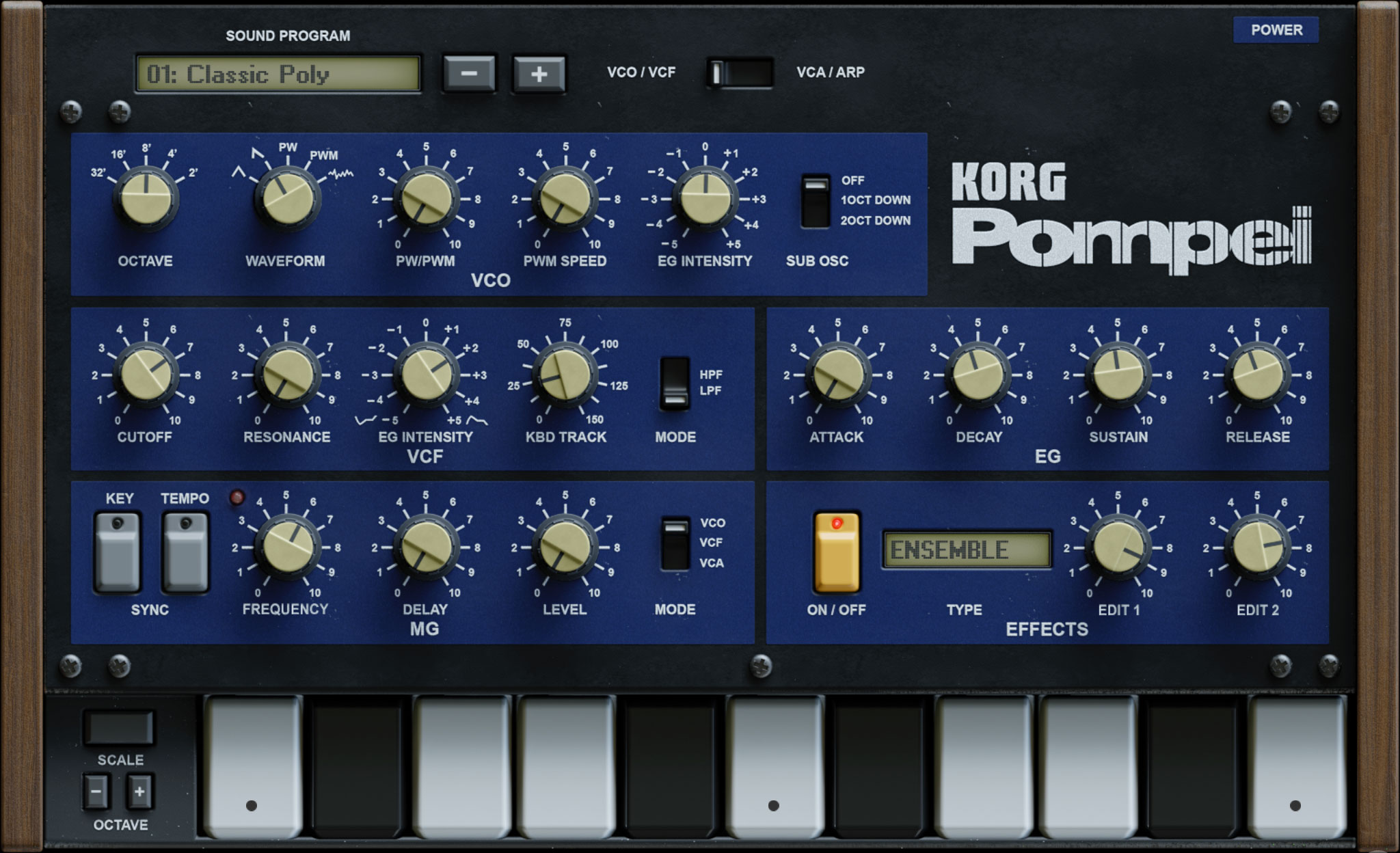Select next sound program with plus button
The width and height of the screenshot is (1400, 853).
click(x=539, y=73)
